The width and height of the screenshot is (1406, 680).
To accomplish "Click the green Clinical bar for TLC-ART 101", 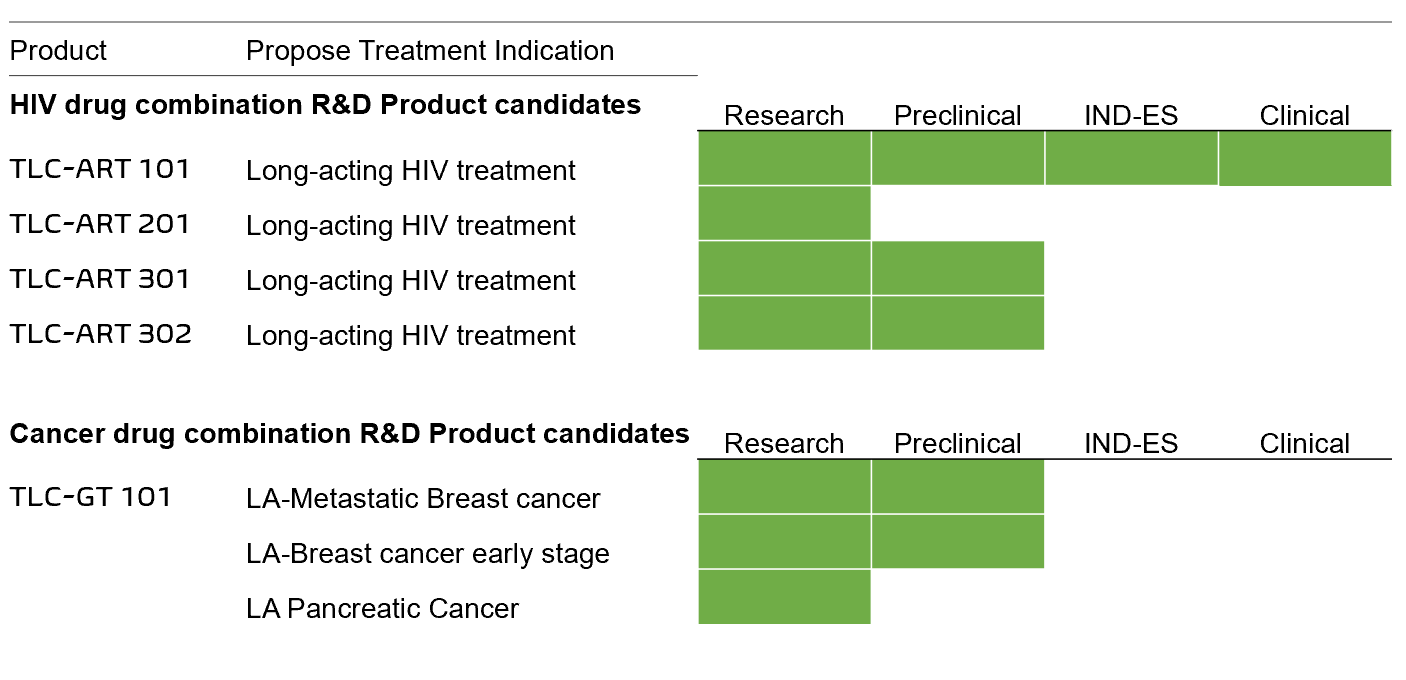I will (1305, 159).
